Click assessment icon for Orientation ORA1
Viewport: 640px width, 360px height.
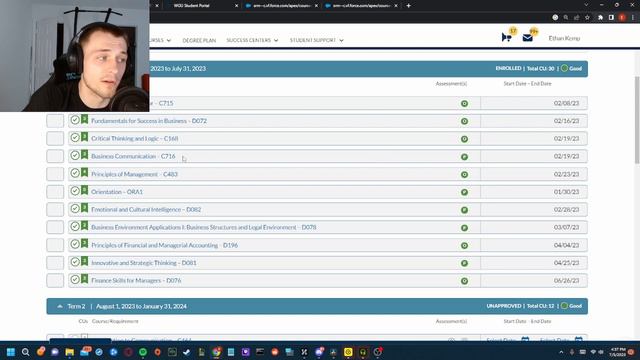pyautogui.click(x=464, y=192)
